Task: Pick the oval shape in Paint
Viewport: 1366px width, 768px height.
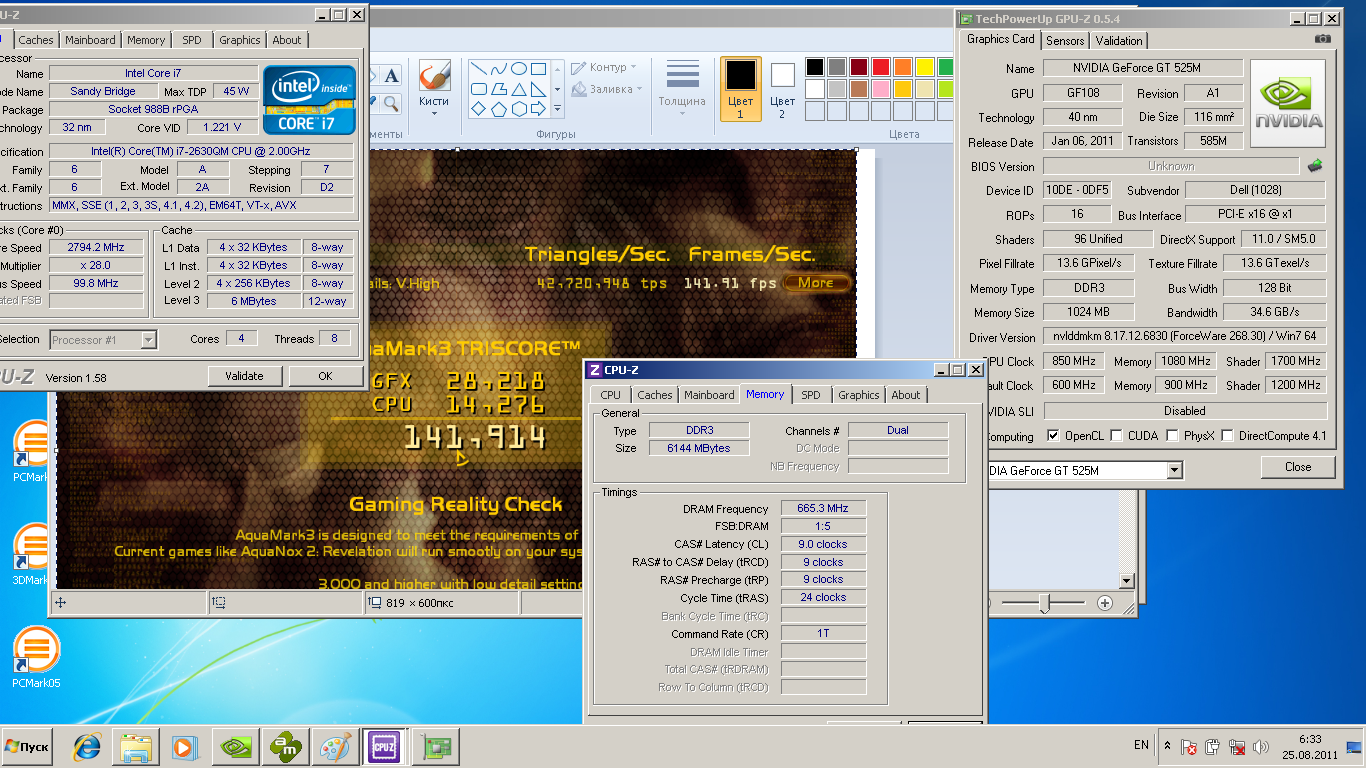Action: click(518, 69)
